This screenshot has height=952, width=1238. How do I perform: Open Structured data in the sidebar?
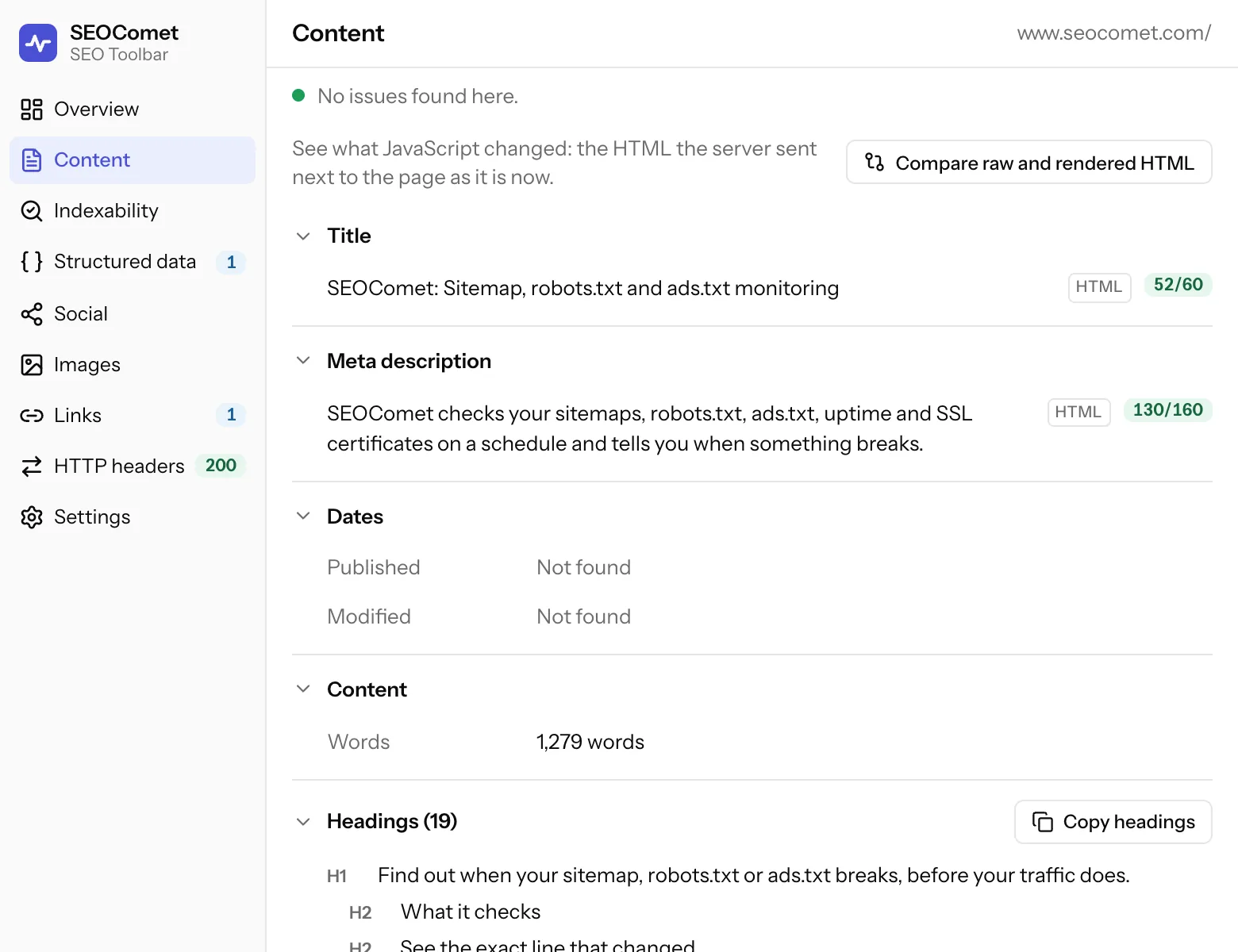(133, 262)
